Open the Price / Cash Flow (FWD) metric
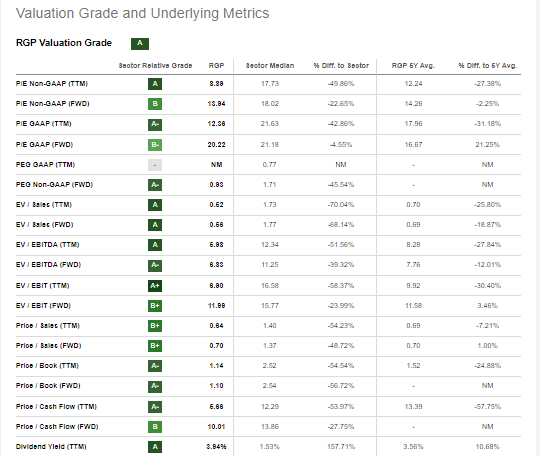The height and width of the screenshot is (456, 540). (x=57, y=427)
